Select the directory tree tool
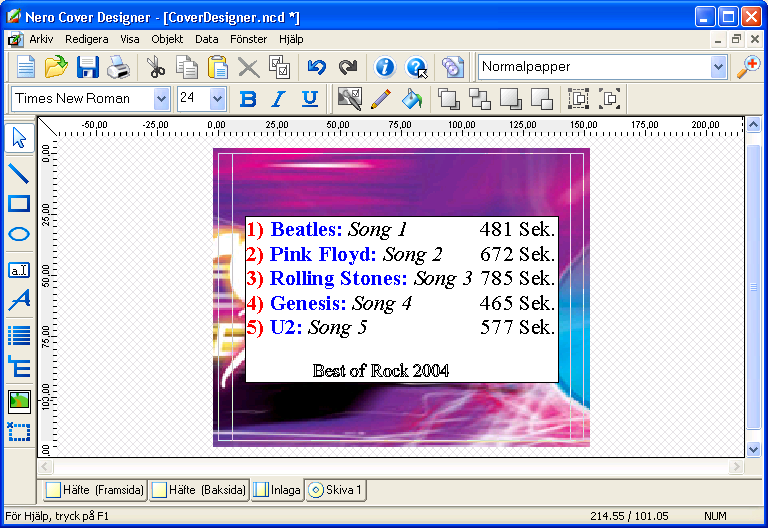The image size is (768, 528). [19, 366]
